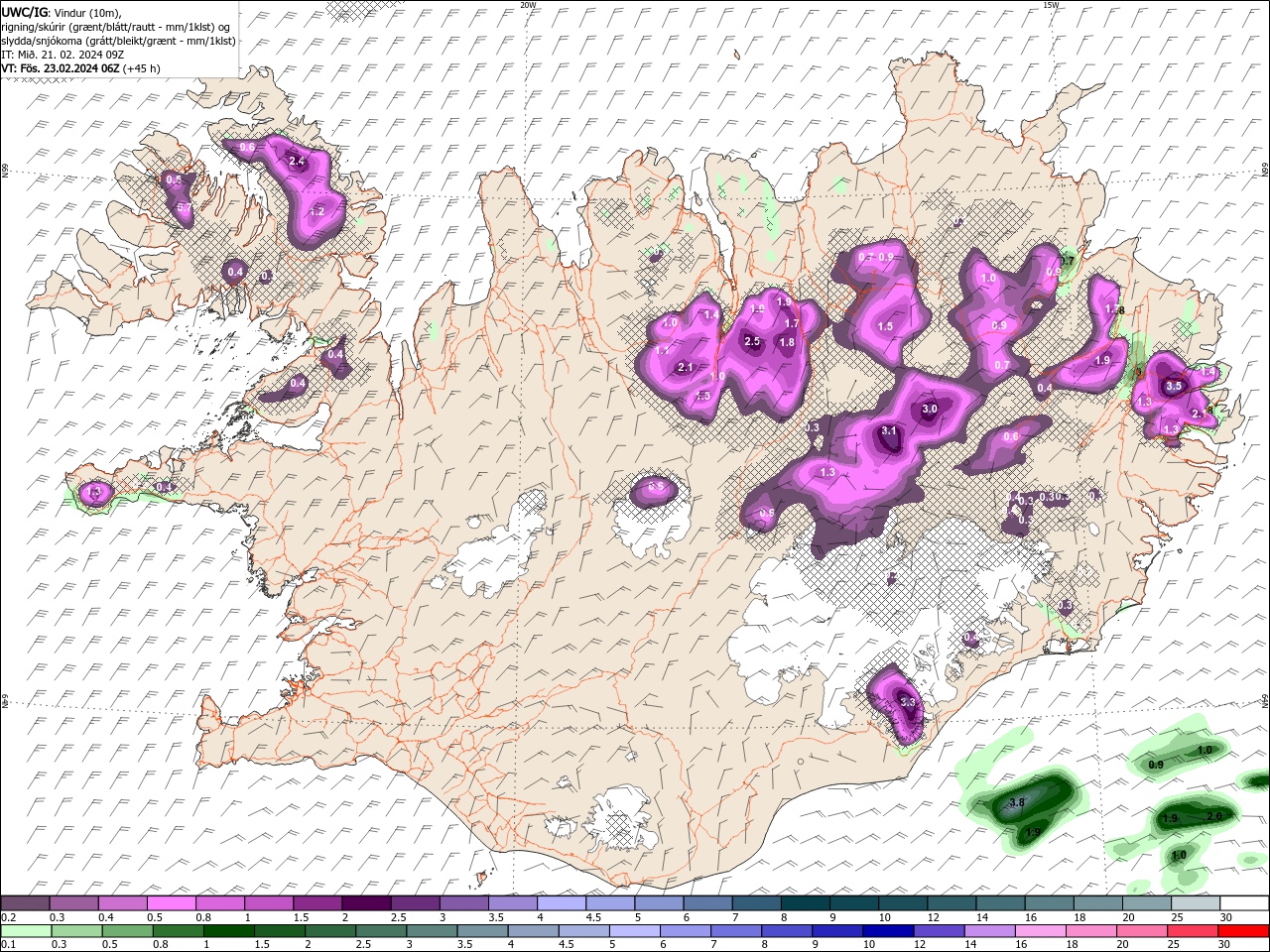Click the 1.7 snowfall value in north Iceland

(x=792, y=323)
